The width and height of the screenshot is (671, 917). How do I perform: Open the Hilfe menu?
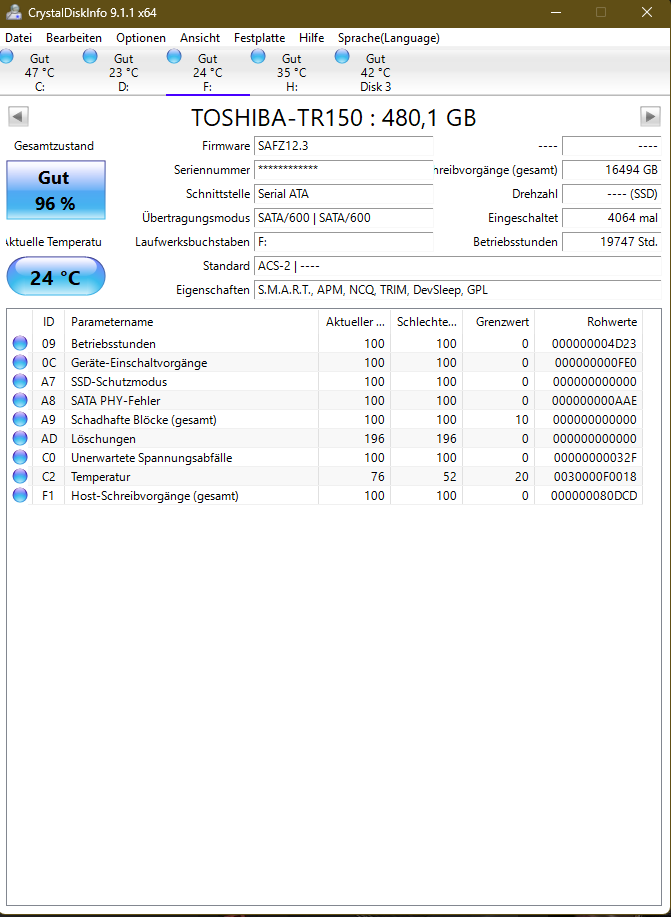311,38
